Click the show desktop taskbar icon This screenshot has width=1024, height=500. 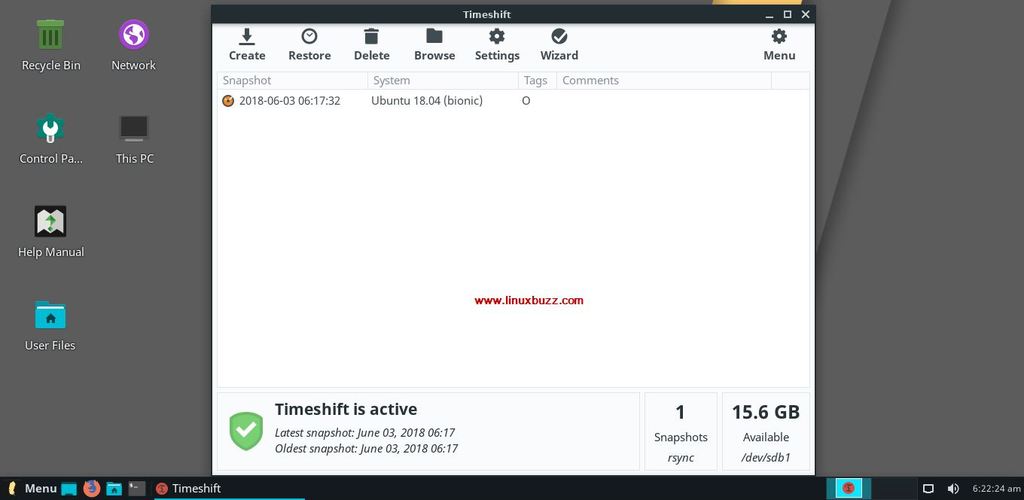[69, 488]
